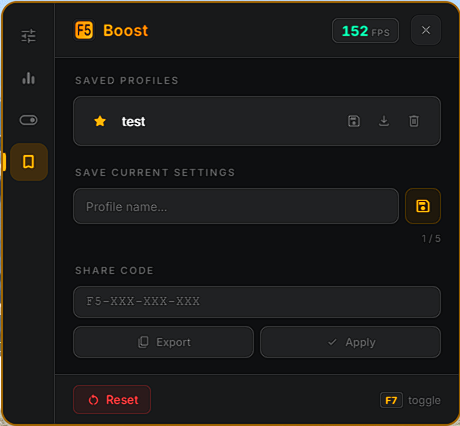The height and width of the screenshot is (426, 460).
Task: Click the Export button
Action: 163,342
